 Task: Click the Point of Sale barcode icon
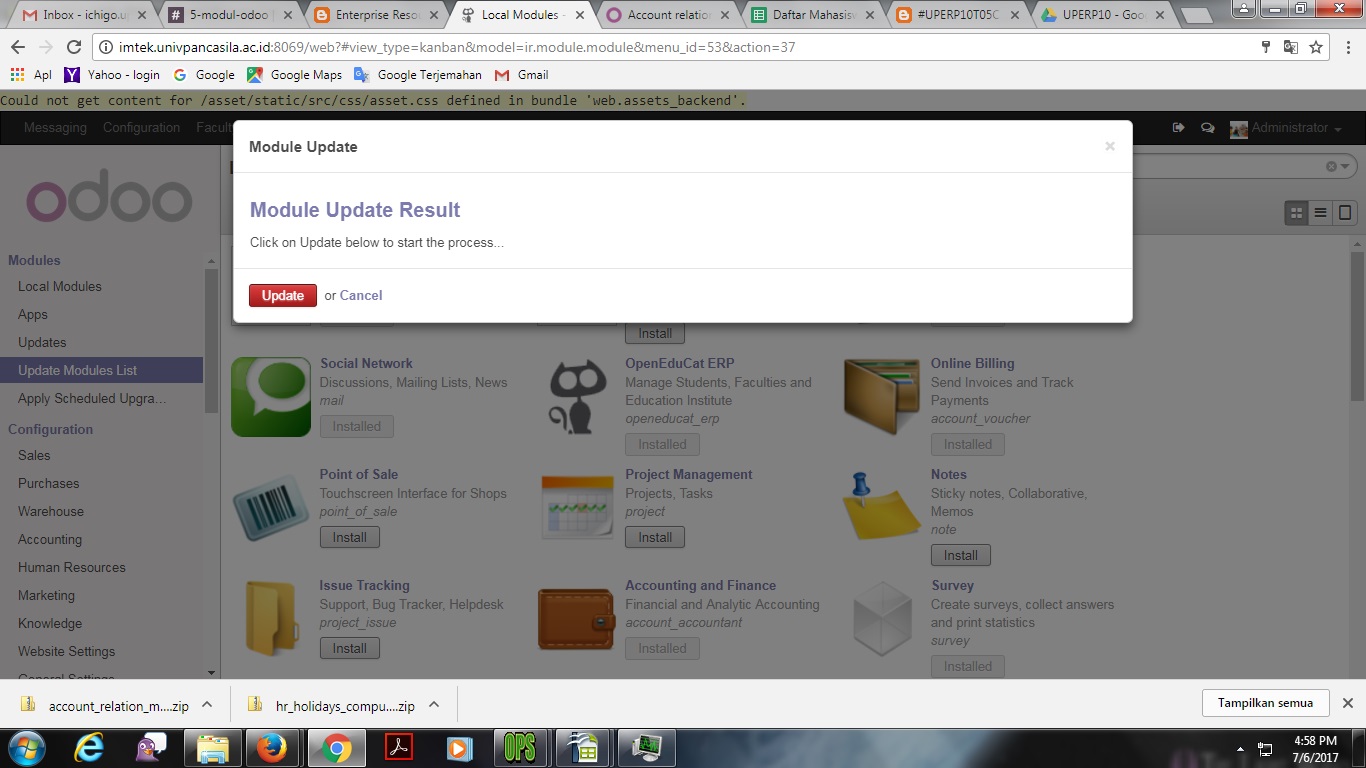[270, 508]
